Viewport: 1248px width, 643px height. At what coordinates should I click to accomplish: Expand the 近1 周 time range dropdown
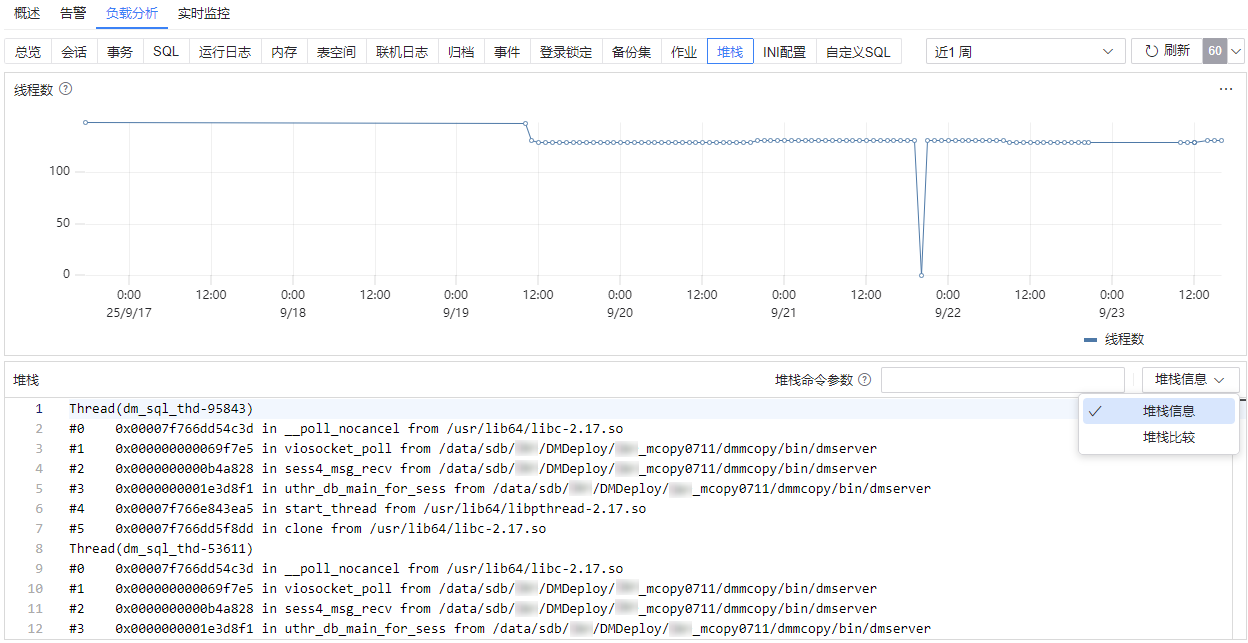point(1024,52)
